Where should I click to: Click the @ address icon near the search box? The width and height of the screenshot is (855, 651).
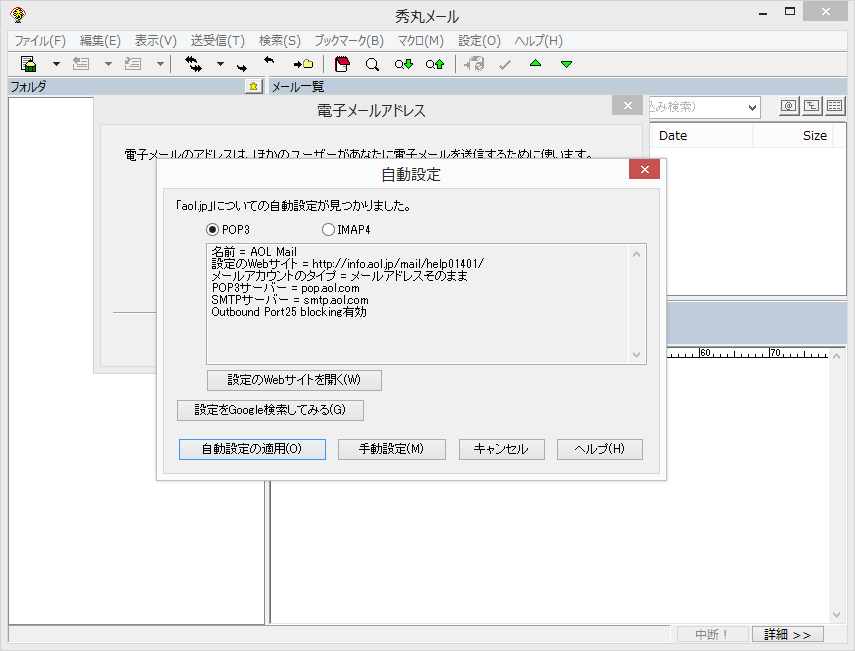[787, 104]
